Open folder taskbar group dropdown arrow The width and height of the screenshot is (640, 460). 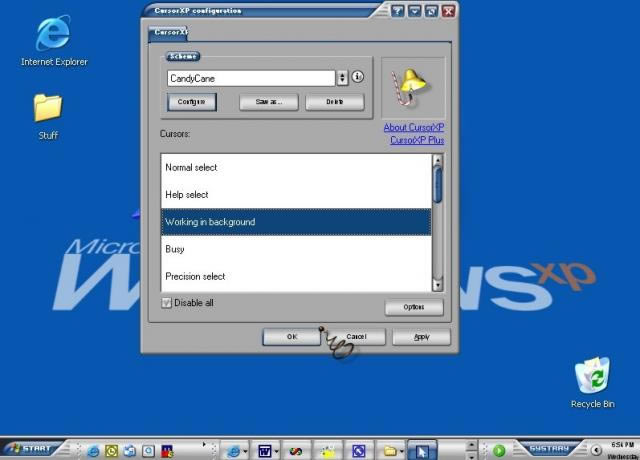pos(402,451)
